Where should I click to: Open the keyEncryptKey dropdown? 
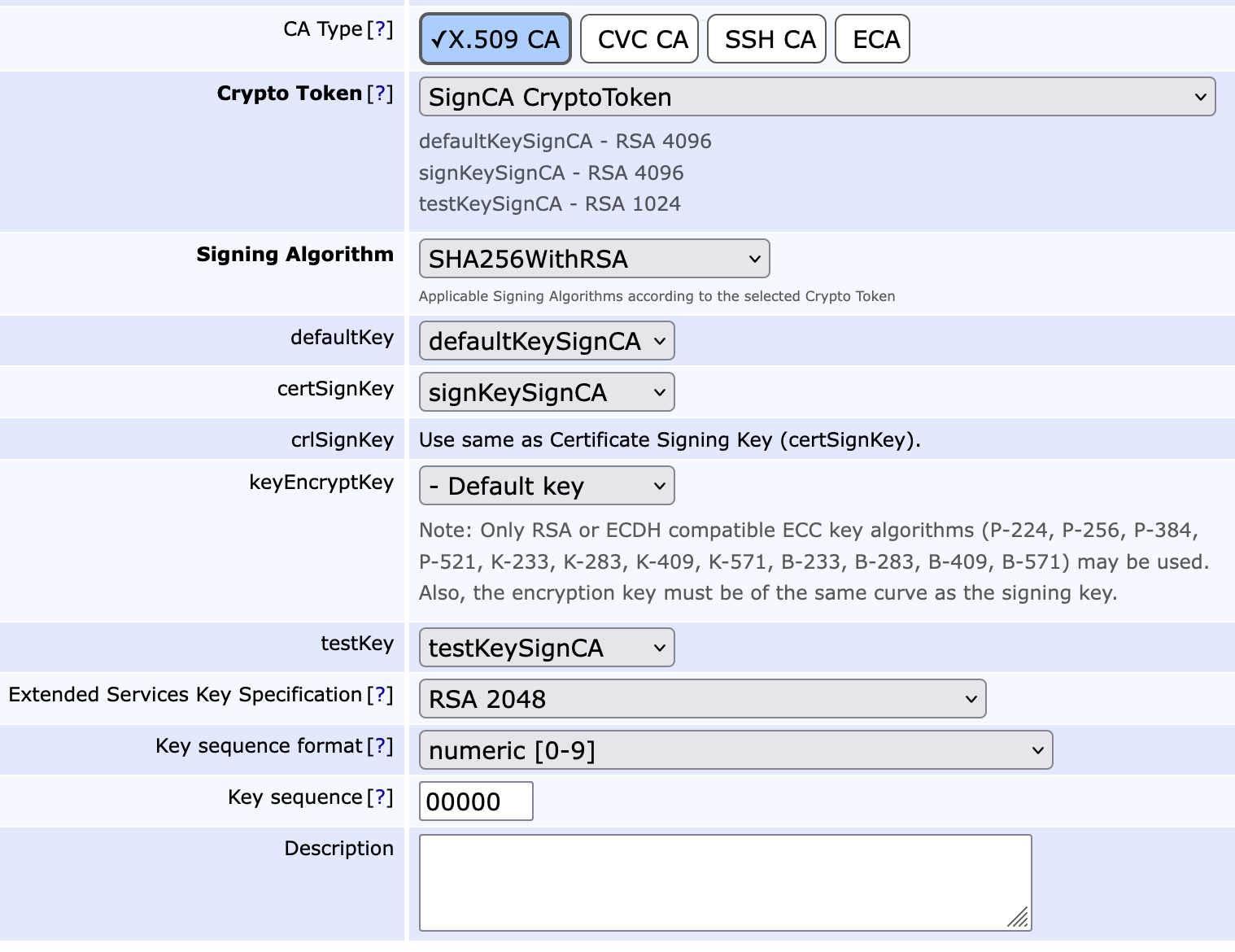[x=546, y=485]
